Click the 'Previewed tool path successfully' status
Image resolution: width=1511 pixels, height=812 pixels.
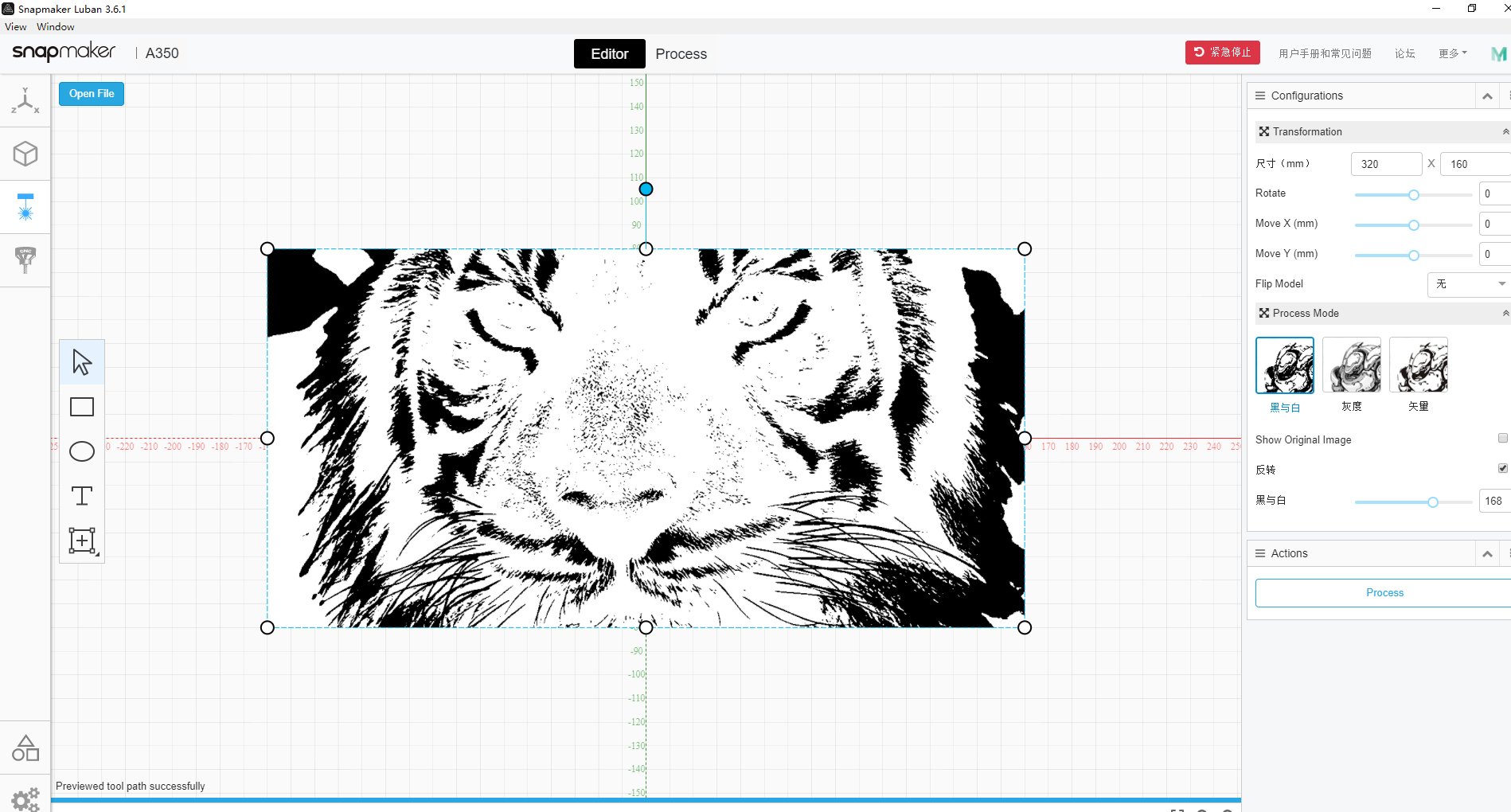pos(131,786)
